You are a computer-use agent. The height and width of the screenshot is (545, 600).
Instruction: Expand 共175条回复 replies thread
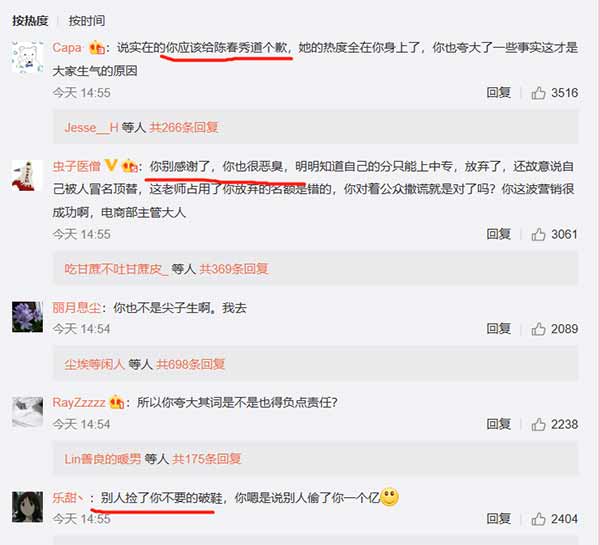(x=207, y=459)
